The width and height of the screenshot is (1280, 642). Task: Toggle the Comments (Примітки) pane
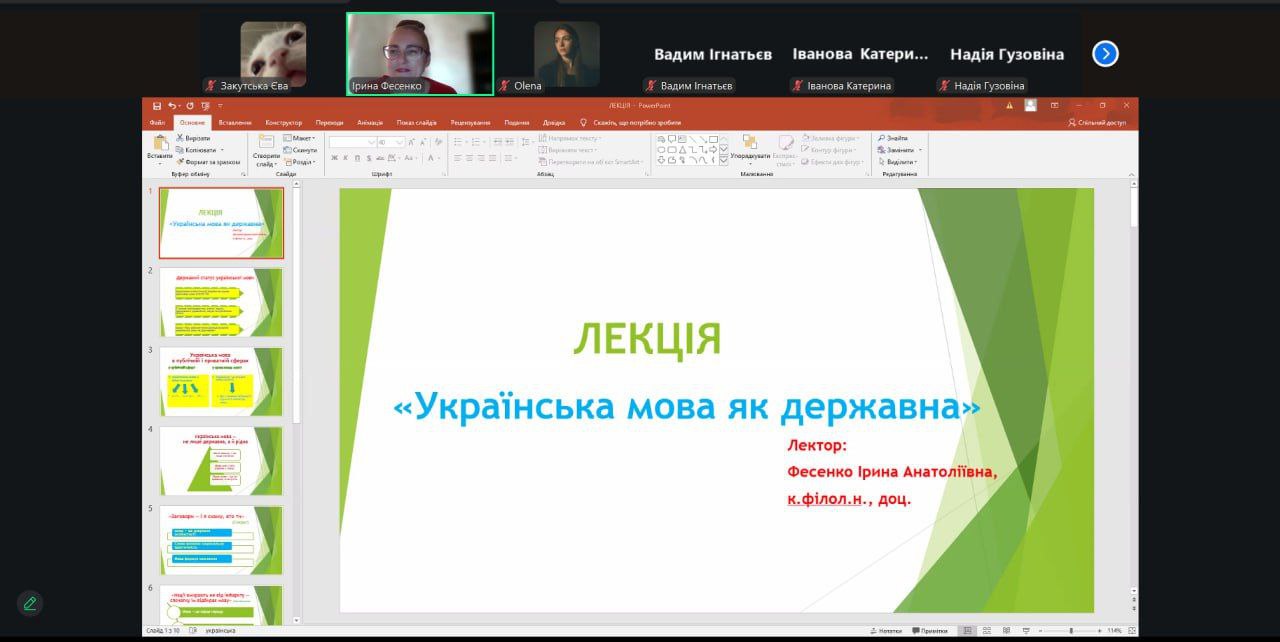tap(929, 631)
